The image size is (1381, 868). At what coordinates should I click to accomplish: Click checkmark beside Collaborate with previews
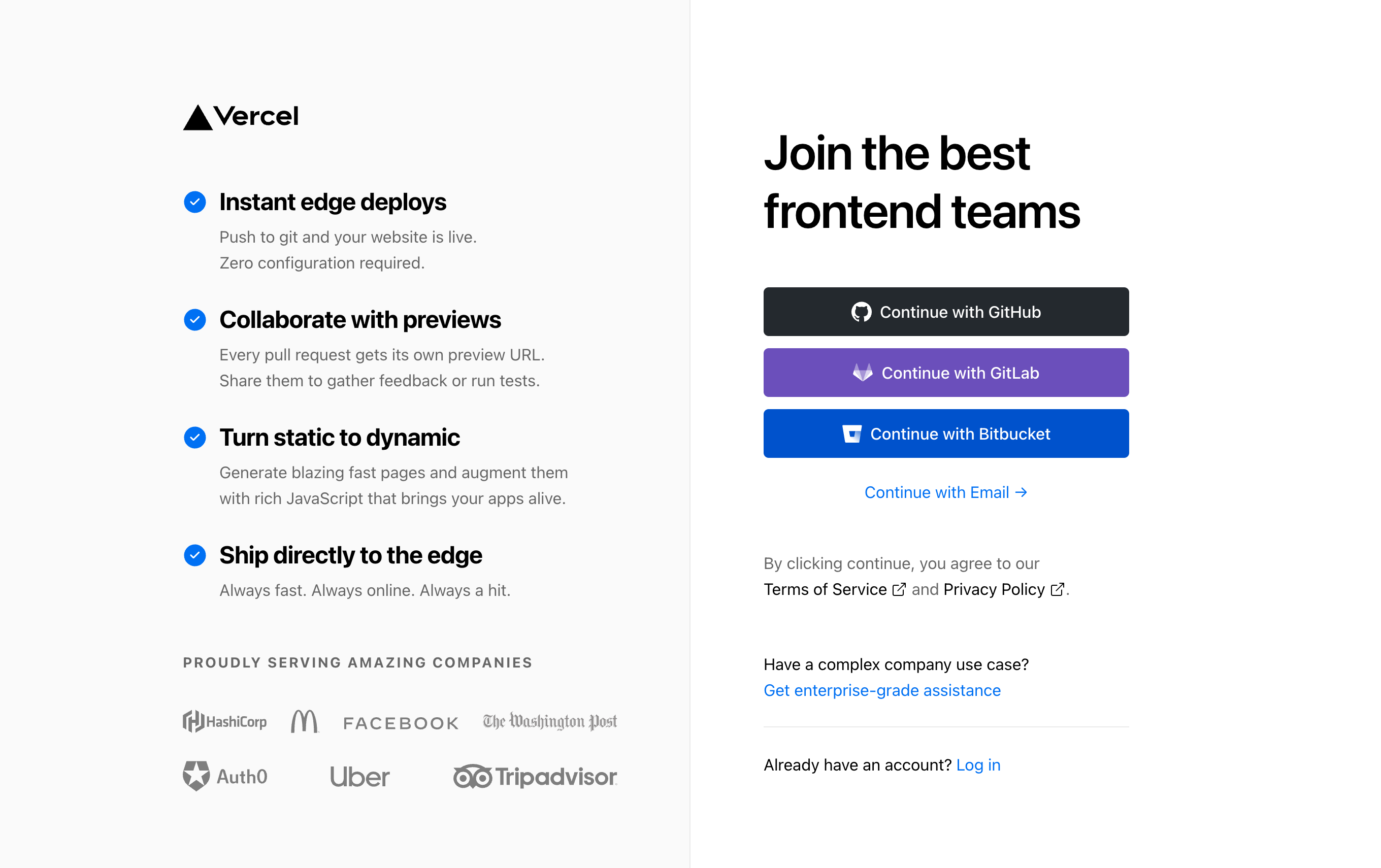[195, 320]
